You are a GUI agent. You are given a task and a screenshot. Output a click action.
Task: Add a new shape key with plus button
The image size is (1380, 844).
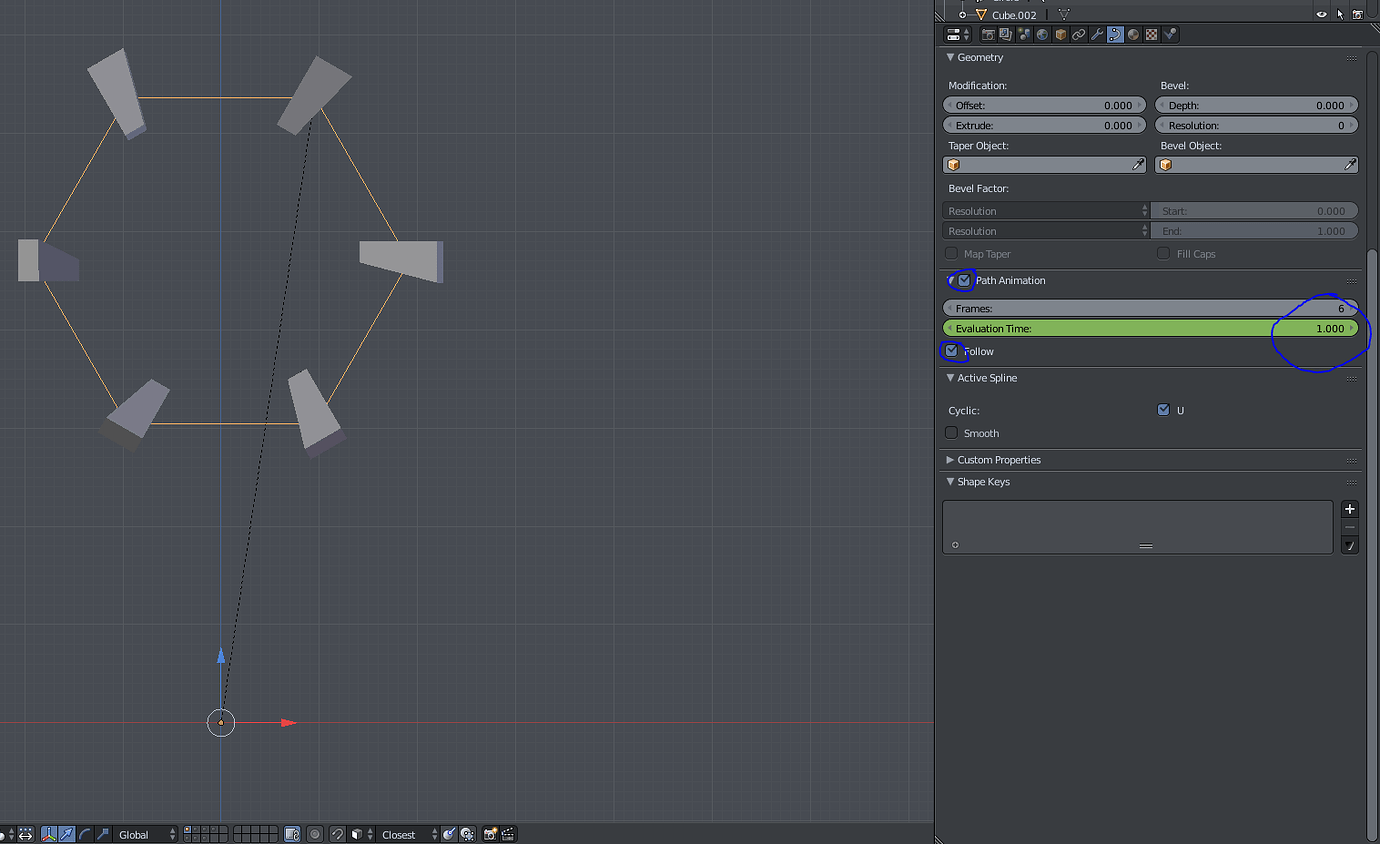(1350, 509)
